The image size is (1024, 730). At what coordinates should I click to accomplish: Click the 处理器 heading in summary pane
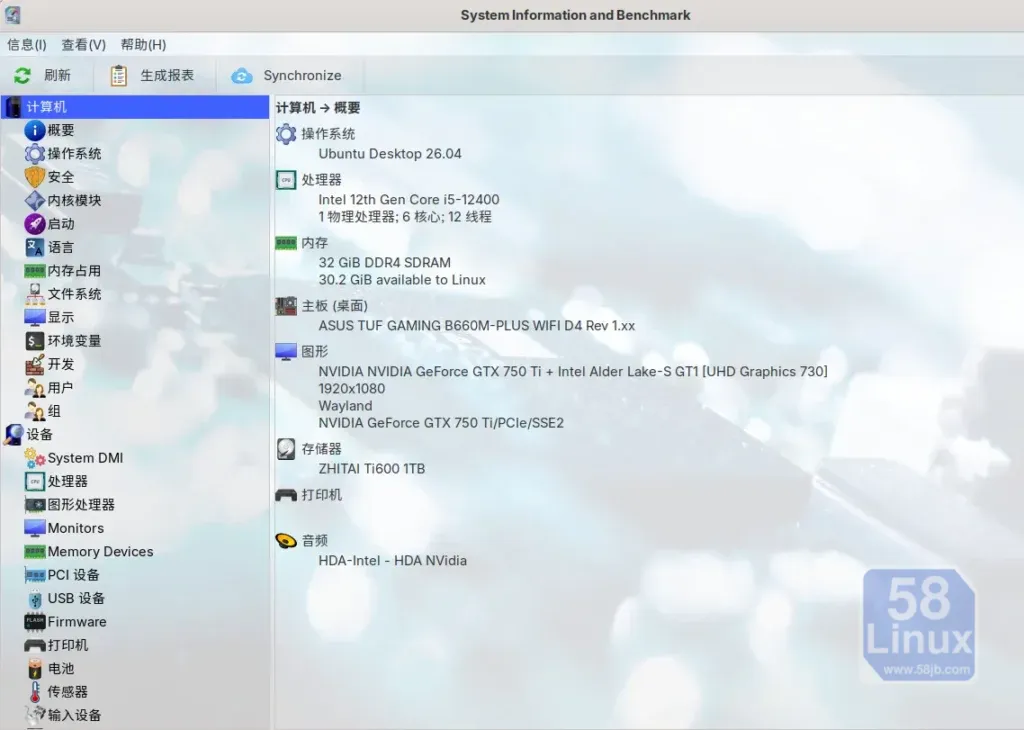click(321, 180)
